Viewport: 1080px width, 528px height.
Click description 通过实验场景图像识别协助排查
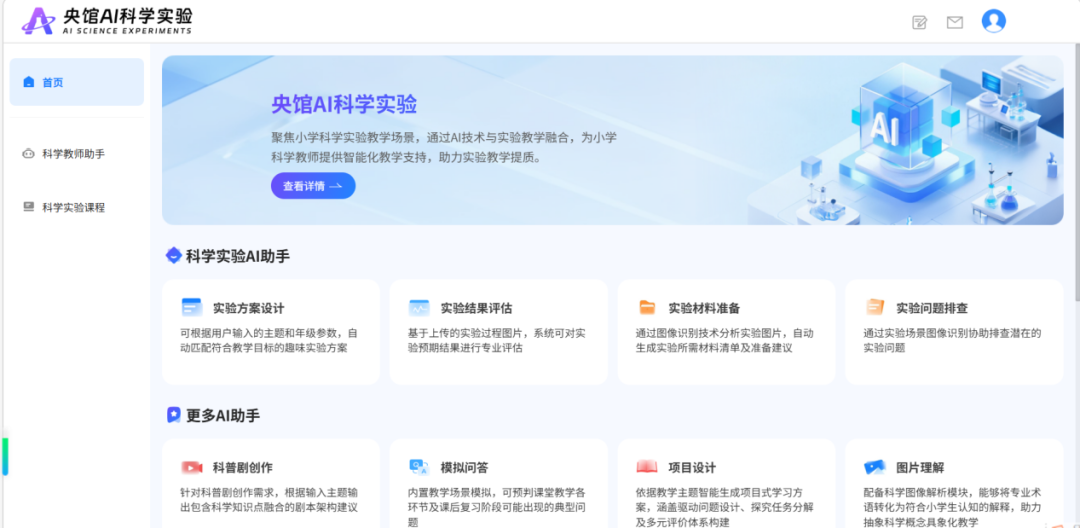click(x=953, y=340)
